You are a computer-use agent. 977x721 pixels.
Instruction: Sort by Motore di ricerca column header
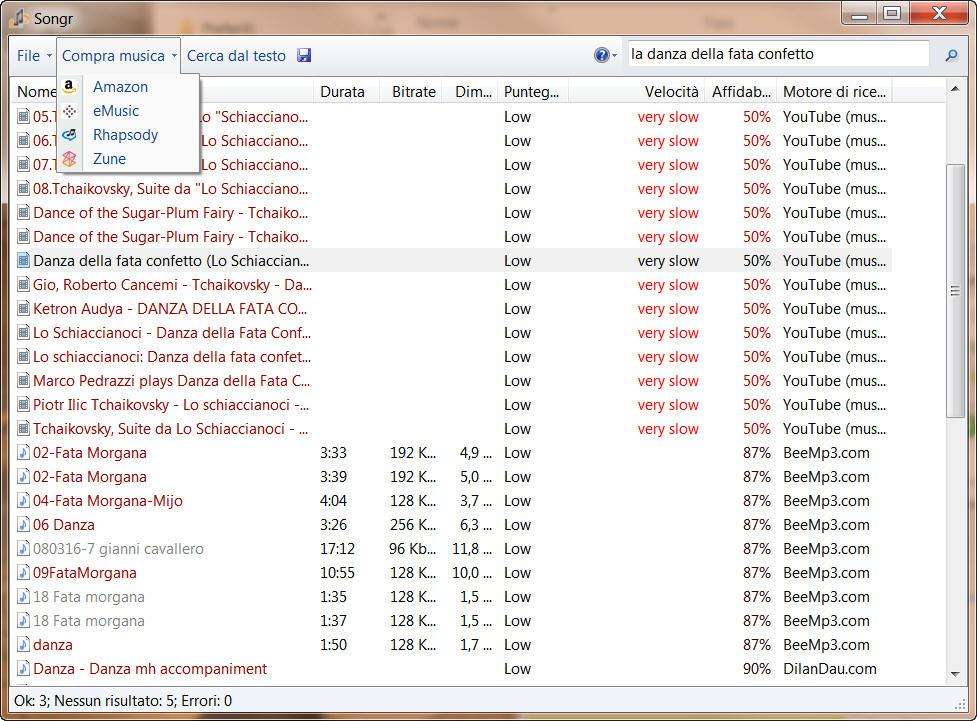[834, 92]
